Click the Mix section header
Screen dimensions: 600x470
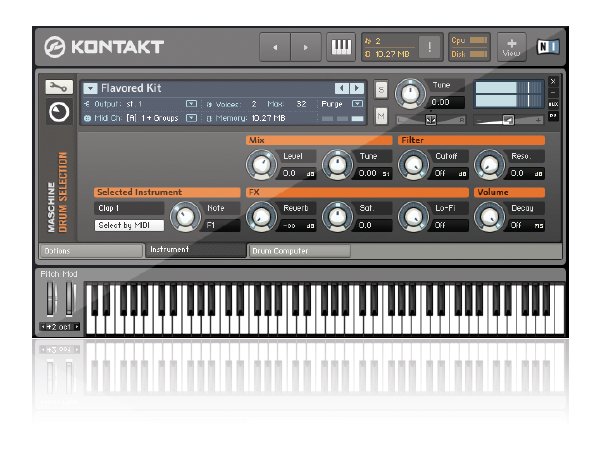click(x=319, y=140)
